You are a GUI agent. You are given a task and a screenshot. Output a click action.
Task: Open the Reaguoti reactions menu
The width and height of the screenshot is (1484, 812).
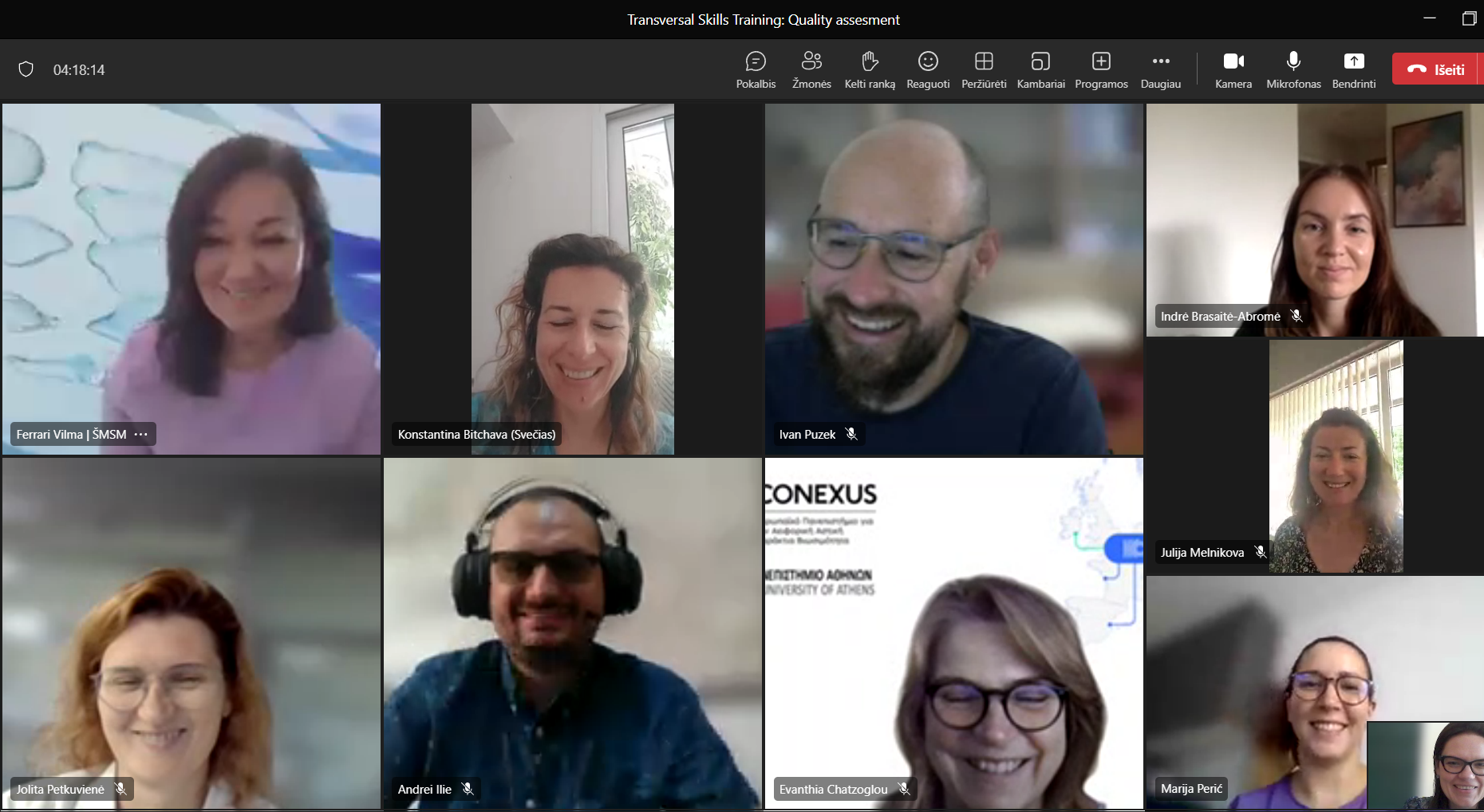tap(928, 69)
